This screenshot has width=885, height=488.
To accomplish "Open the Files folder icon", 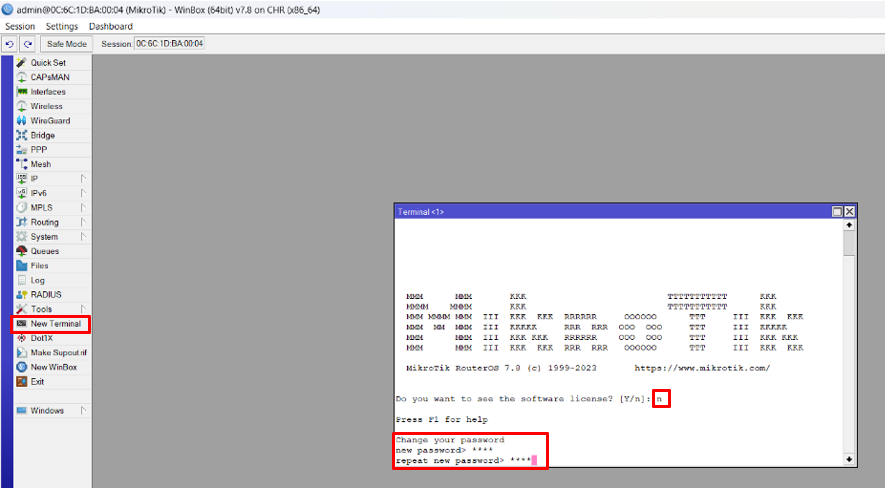I will (22, 266).
